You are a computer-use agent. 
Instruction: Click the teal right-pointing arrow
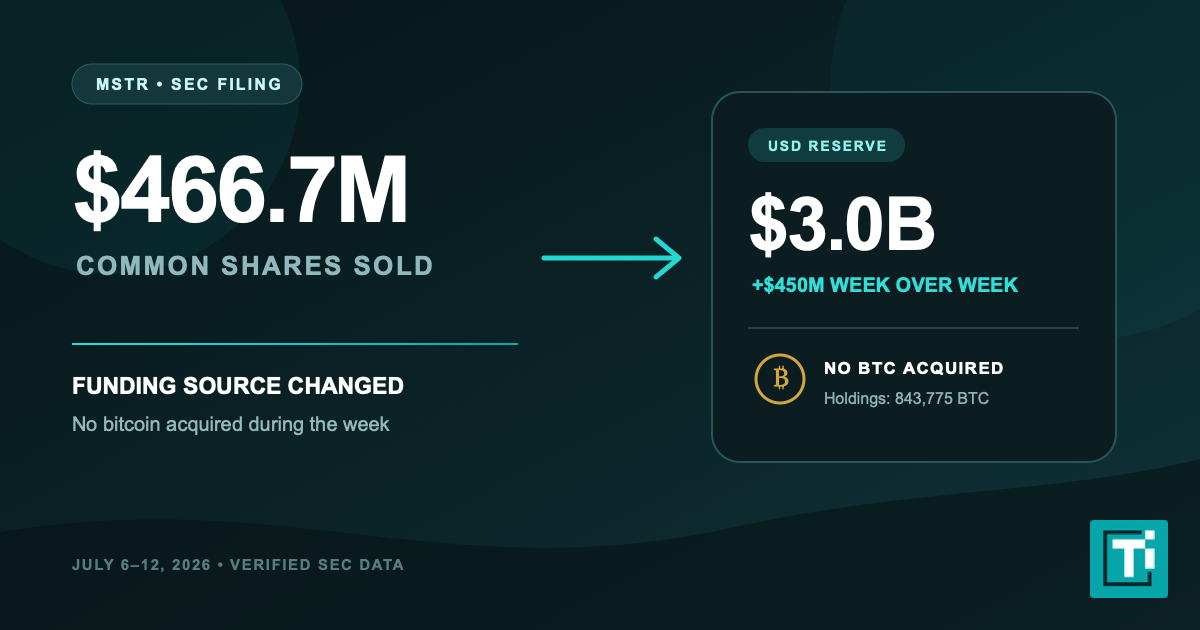click(611, 258)
